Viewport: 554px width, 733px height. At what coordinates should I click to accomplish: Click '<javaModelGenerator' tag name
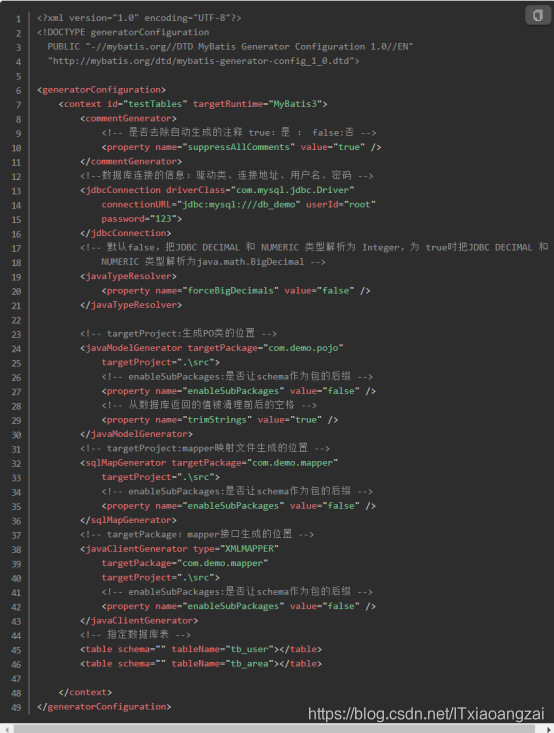(131, 348)
